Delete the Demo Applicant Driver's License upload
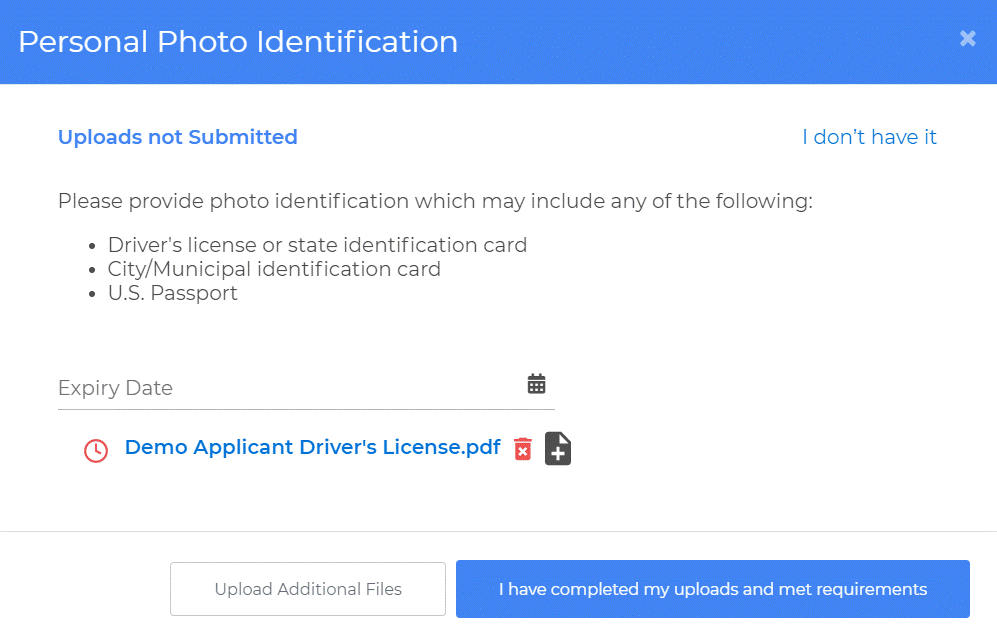997x643 pixels. coord(522,448)
